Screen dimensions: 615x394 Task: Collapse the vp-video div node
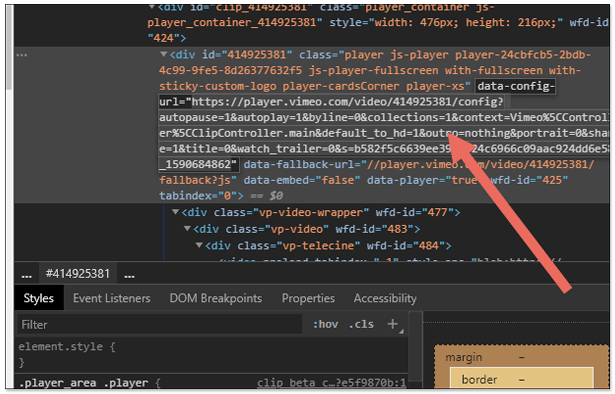[x=187, y=228]
